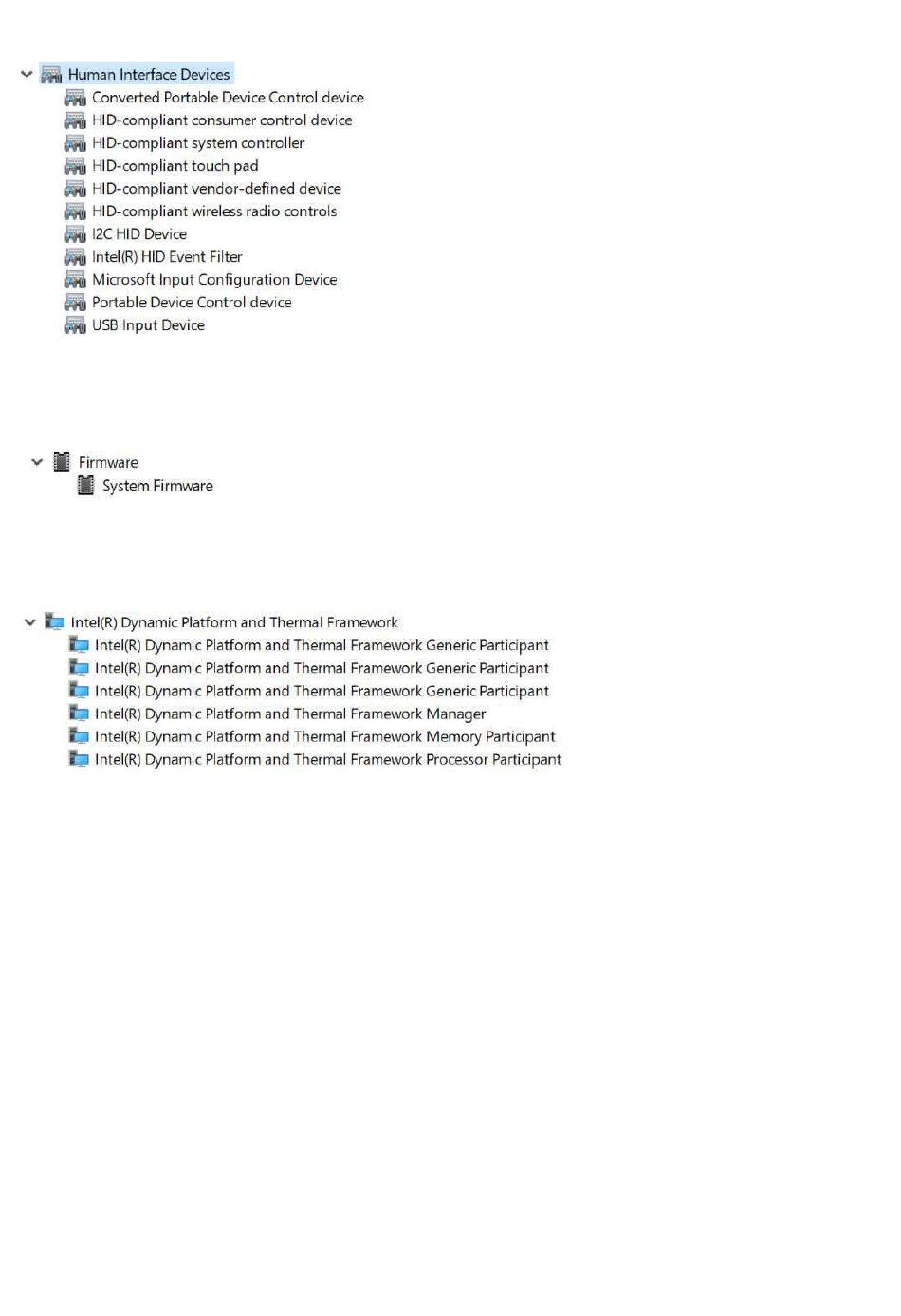Click the Firmware chip category icon
Image resolution: width=901 pixels, height=1316 pixels.
click(x=62, y=462)
